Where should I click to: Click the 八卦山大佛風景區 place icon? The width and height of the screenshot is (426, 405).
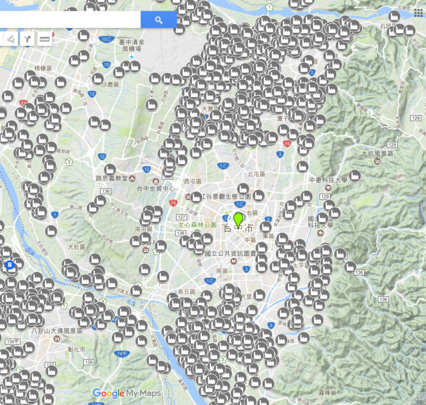[57, 339]
